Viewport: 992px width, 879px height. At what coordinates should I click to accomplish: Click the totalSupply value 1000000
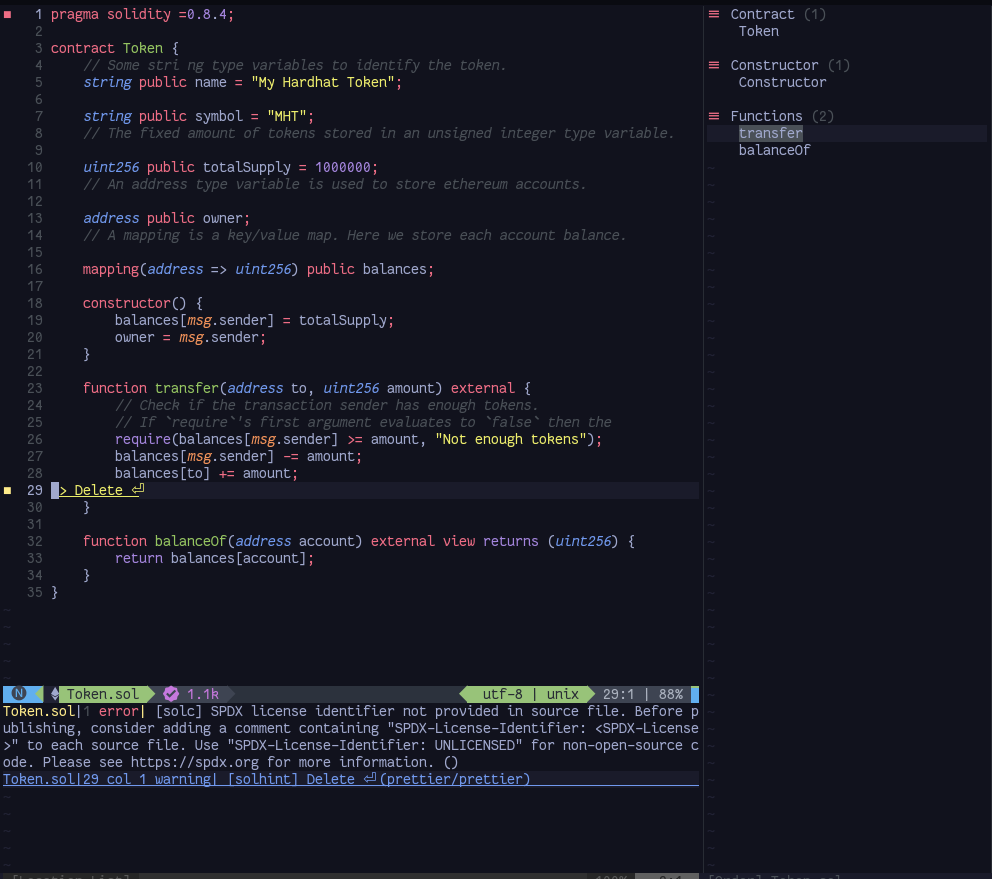tap(342, 168)
